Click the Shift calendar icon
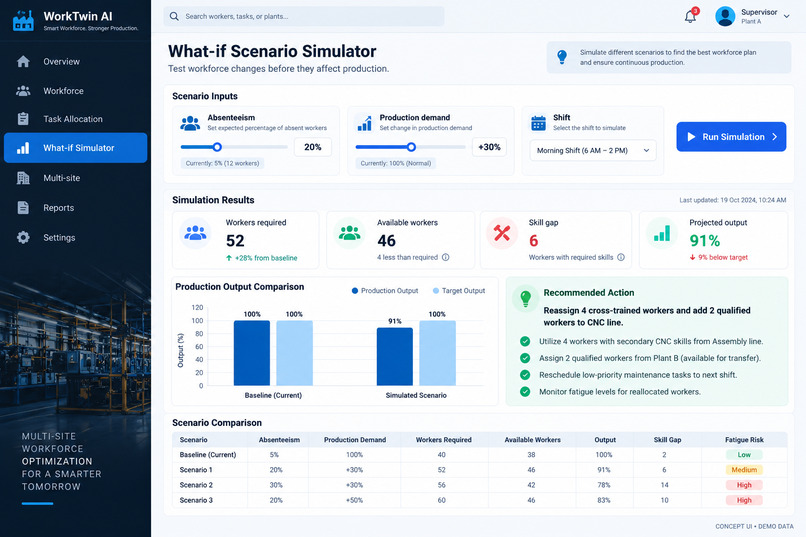This screenshot has width=806, height=537. coord(538,123)
